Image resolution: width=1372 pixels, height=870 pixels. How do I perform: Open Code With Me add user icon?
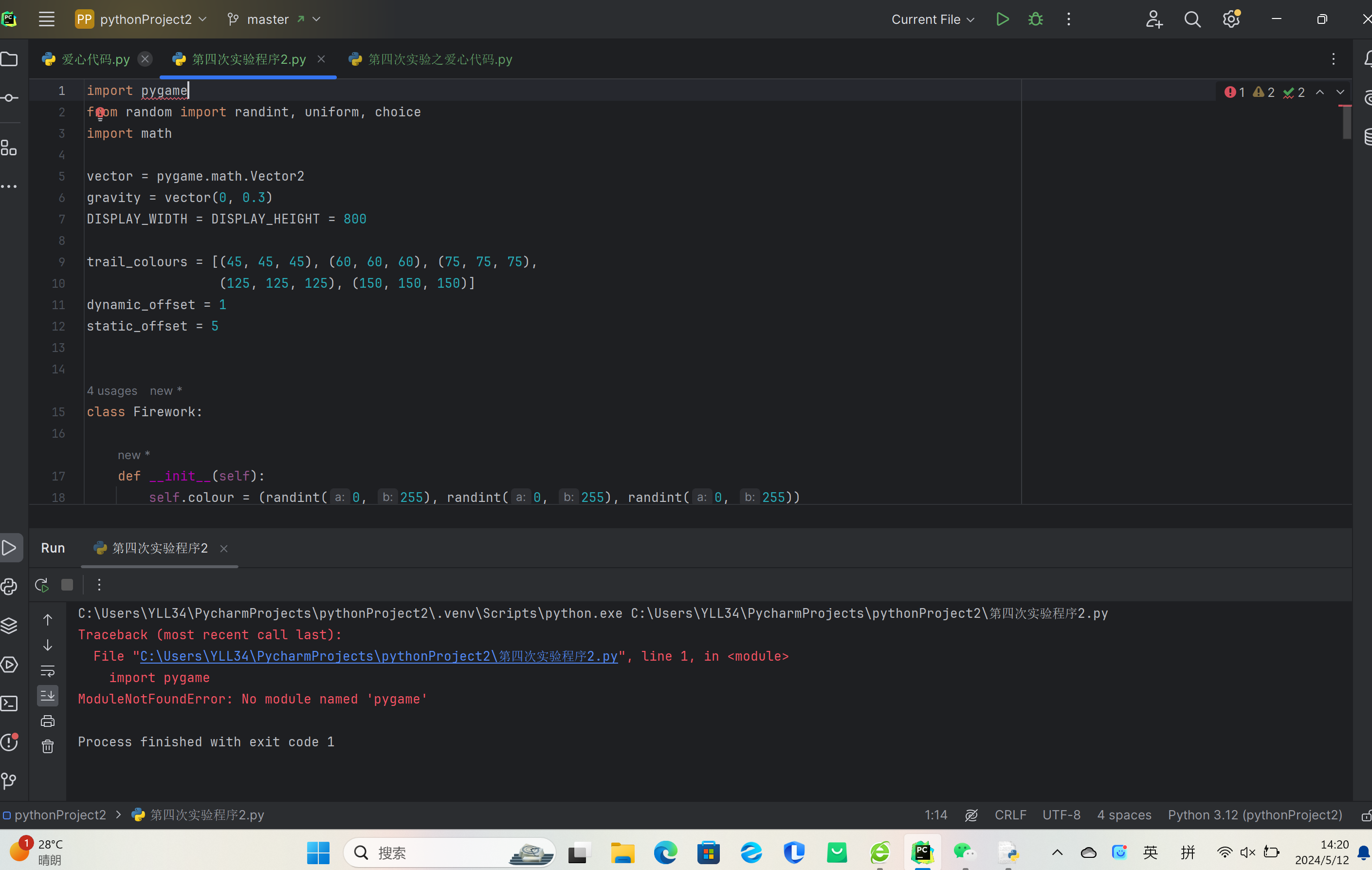point(1154,19)
